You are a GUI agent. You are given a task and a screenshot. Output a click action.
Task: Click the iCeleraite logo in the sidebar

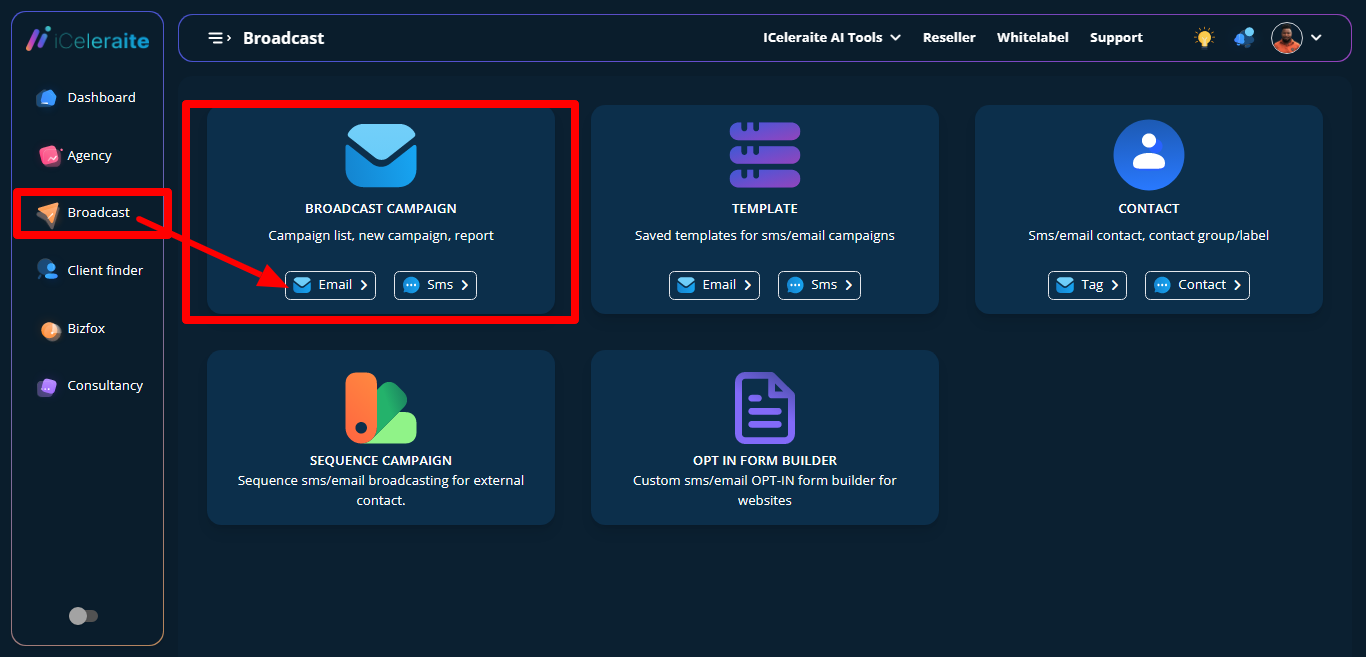pyautogui.click(x=87, y=40)
